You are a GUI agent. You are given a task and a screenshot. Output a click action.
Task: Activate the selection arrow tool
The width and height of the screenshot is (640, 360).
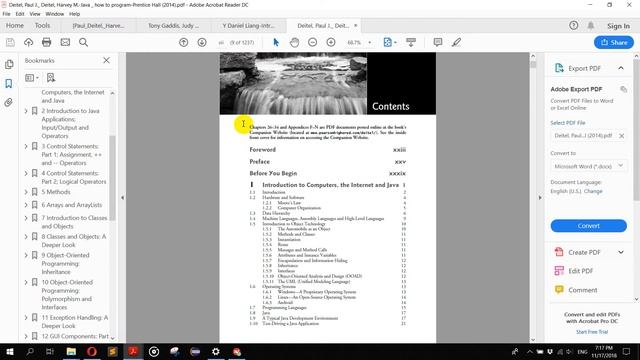(276, 42)
